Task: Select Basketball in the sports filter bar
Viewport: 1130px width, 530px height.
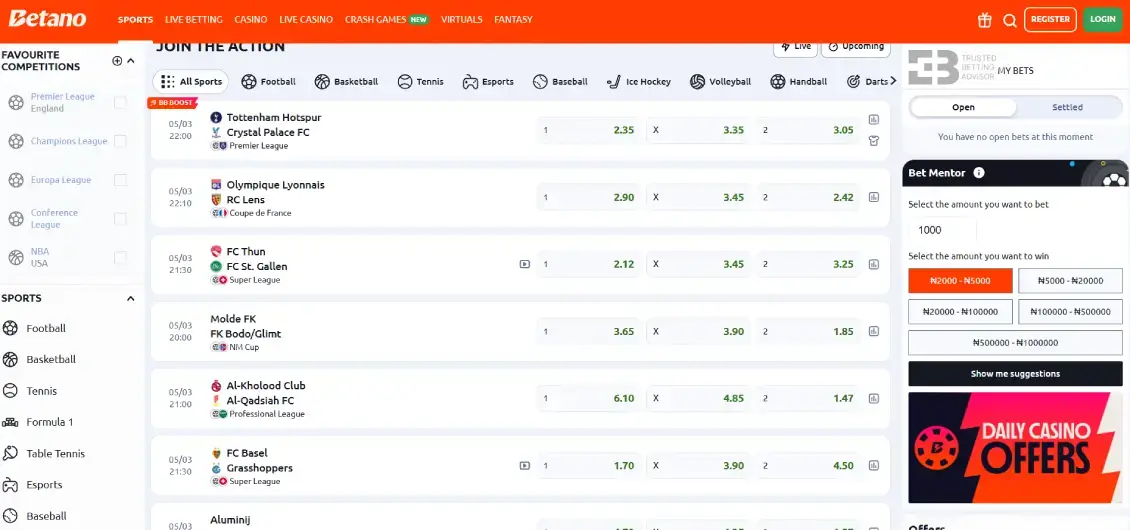Action: pyautogui.click(x=347, y=81)
